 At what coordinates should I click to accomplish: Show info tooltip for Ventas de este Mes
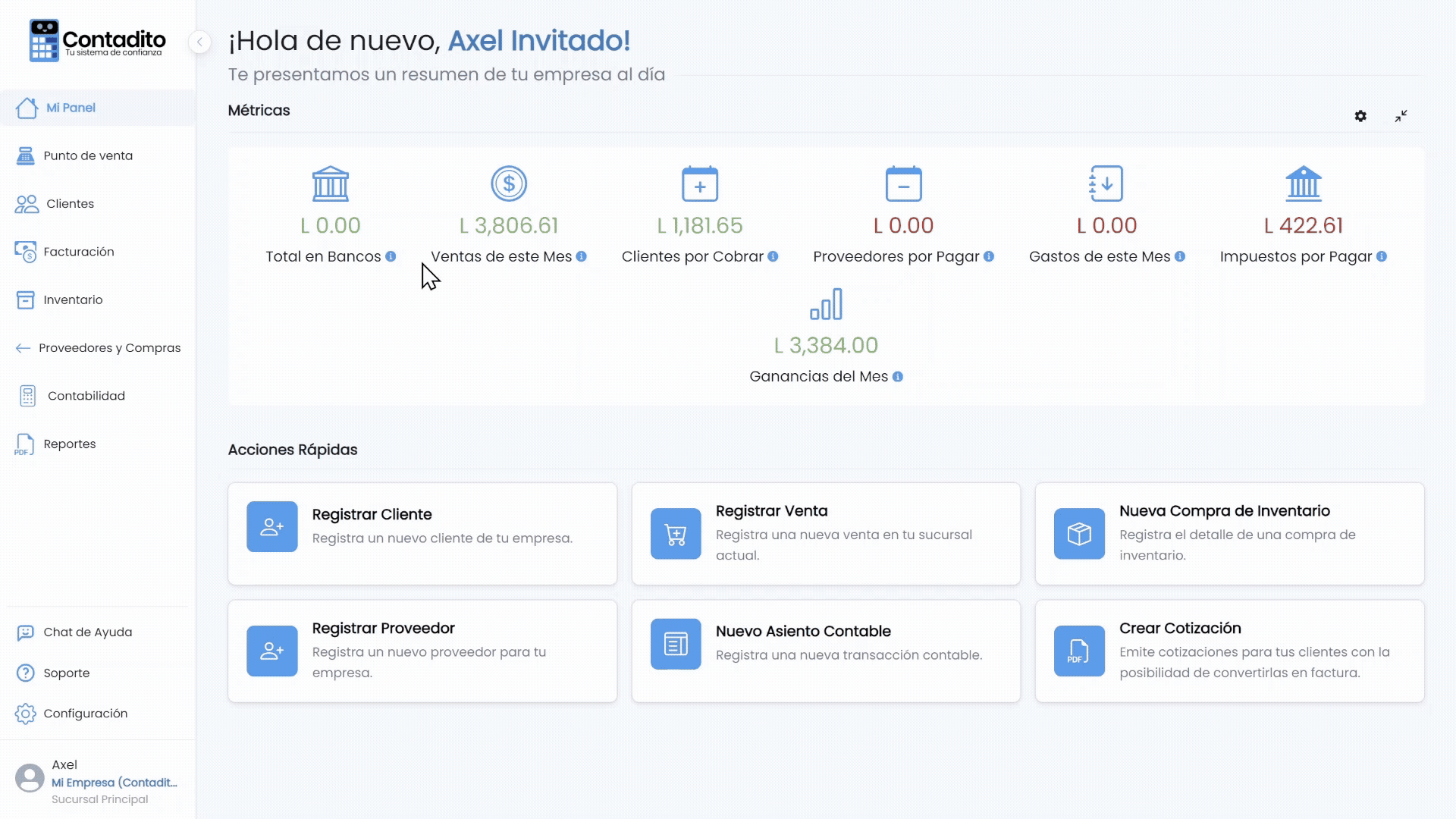point(582,256)
